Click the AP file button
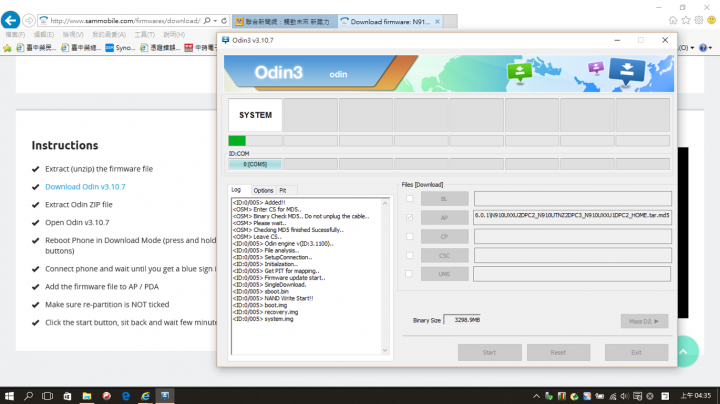The image size is (720, 404). point(444,218)
